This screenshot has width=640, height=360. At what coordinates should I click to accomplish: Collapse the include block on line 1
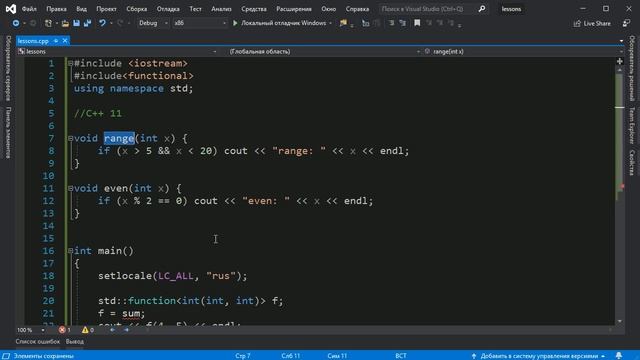(70, 63)
